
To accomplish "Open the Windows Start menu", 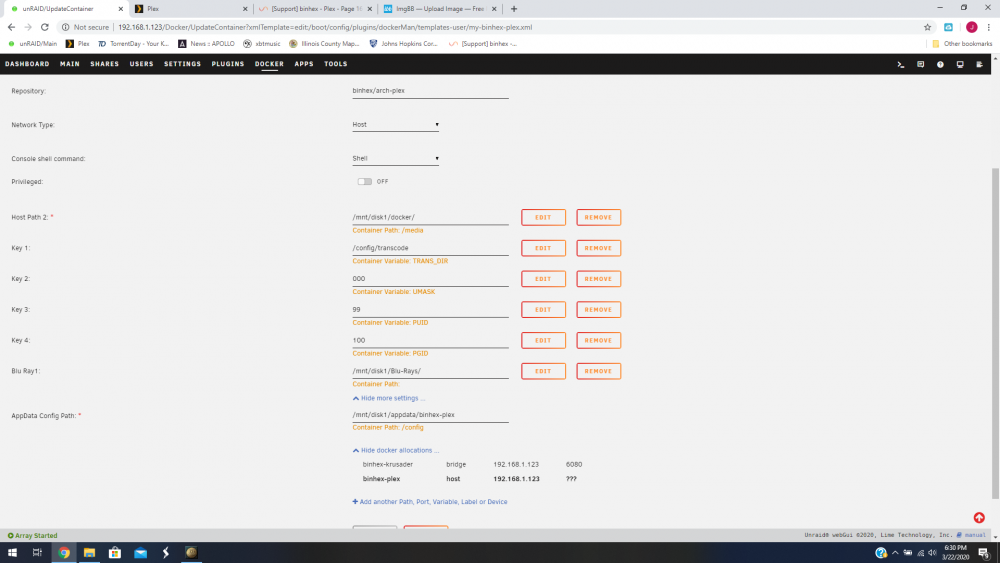I will click(12, 553).
